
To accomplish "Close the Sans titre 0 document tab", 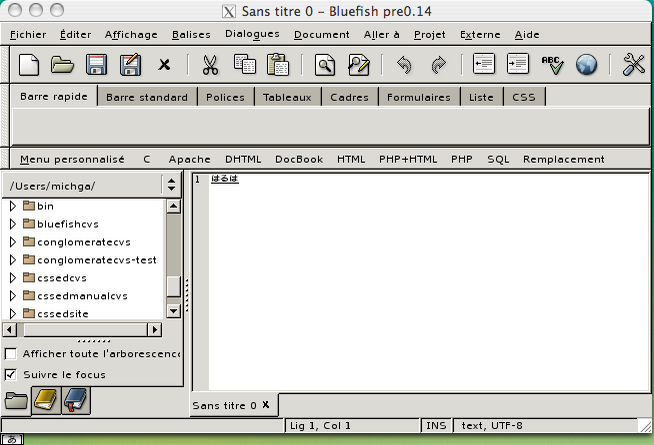I will [x=266, y=405].
